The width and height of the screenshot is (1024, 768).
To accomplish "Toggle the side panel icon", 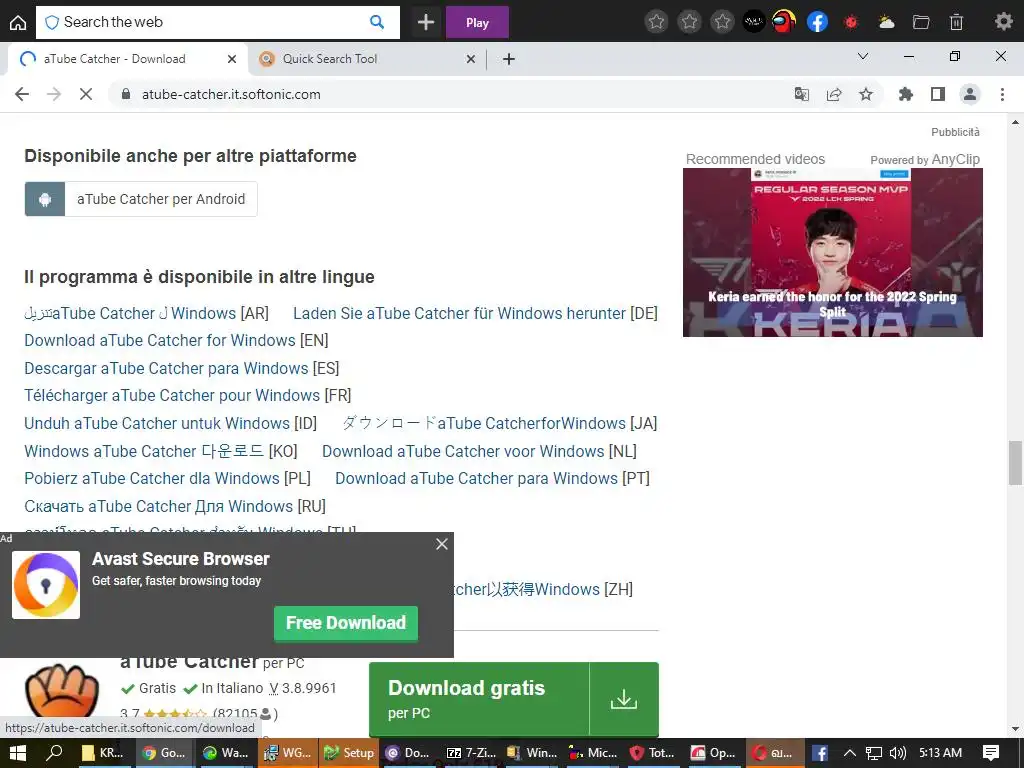I will 938,94.
